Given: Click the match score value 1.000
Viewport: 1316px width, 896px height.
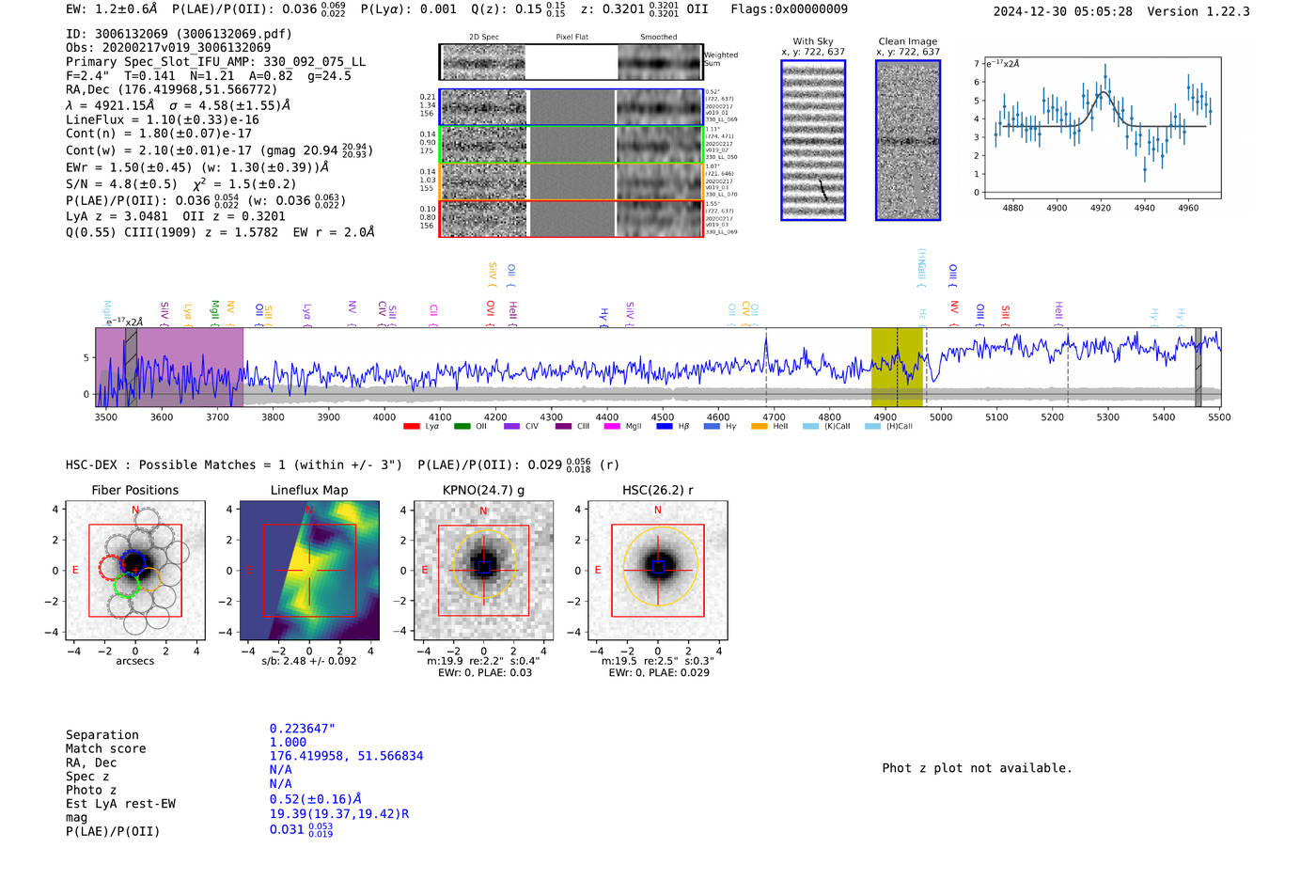Looking at the screenshot, I should pyautogui.click(x=288, y=743).
